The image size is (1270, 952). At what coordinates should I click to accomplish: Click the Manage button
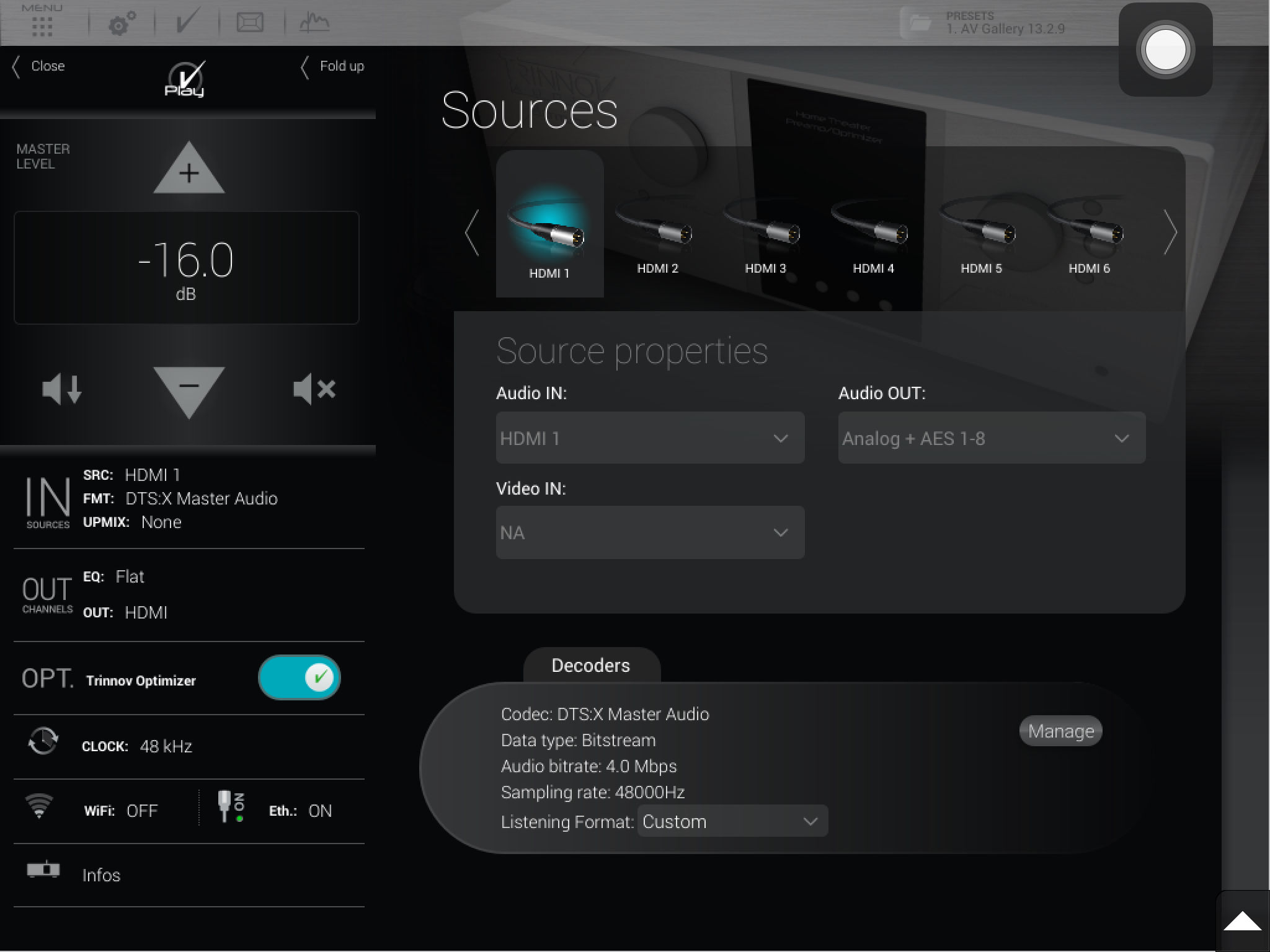(x=1060, y=731)
